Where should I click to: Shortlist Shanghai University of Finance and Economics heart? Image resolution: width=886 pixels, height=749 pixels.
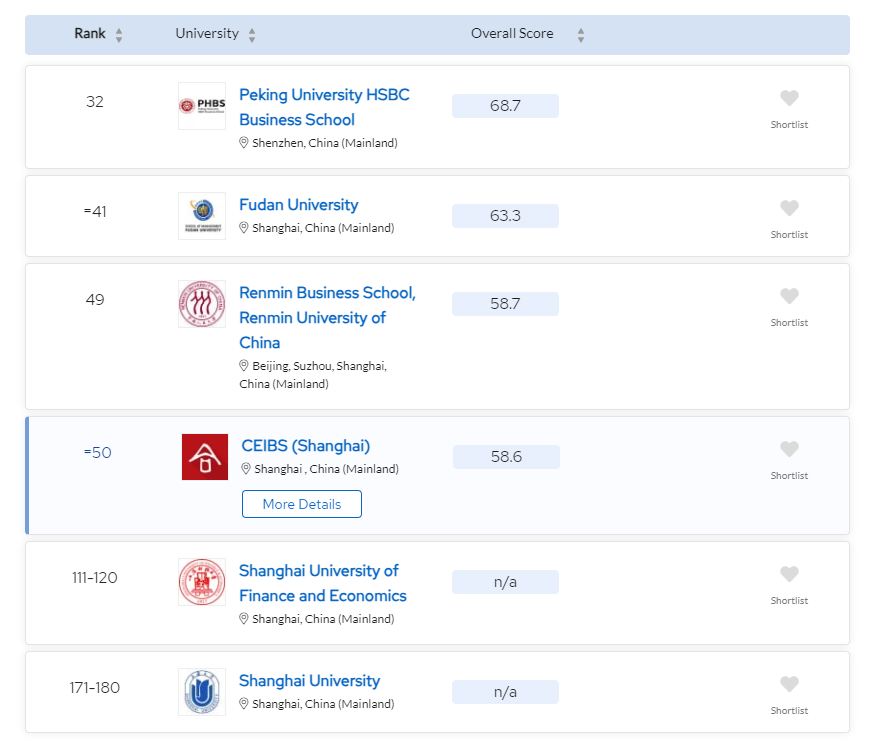(789, 574)
